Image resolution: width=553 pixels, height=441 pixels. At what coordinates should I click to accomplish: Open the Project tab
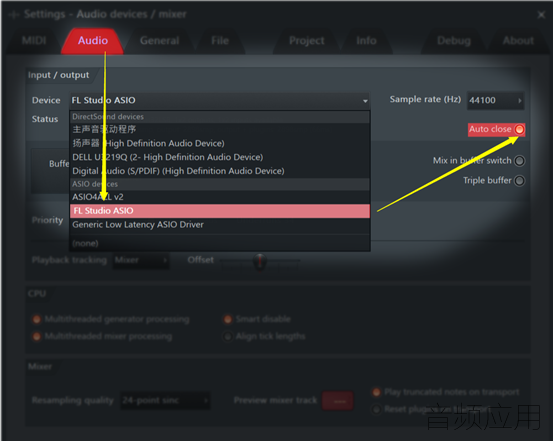(306, 41)
